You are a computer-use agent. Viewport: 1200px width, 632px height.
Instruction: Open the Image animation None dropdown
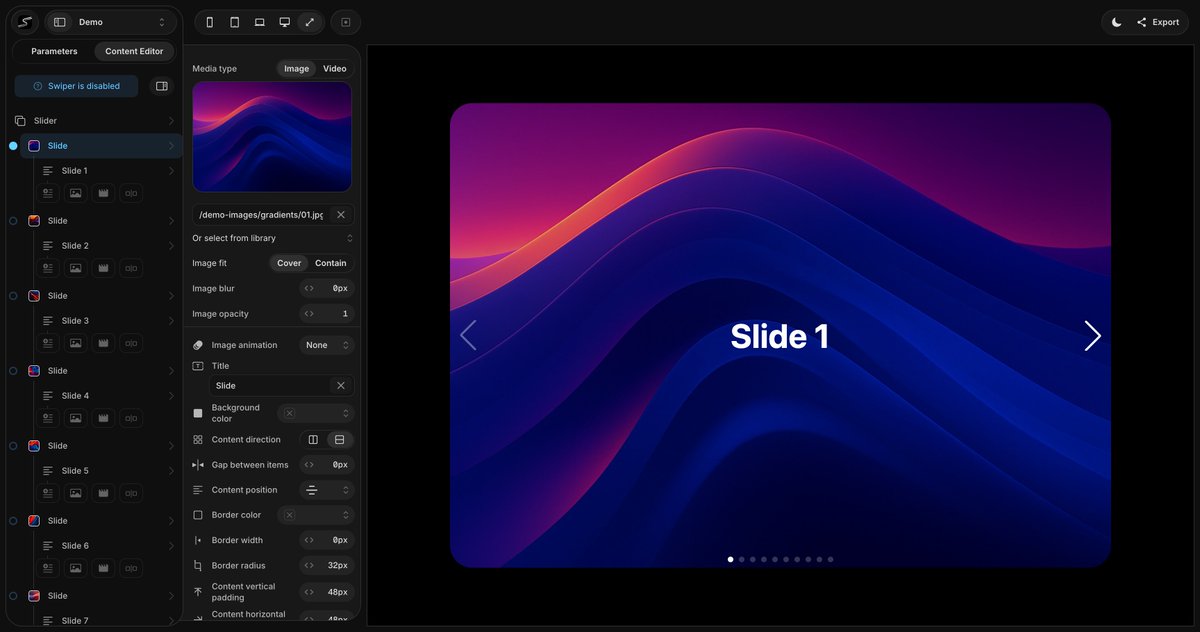point(327,345)
